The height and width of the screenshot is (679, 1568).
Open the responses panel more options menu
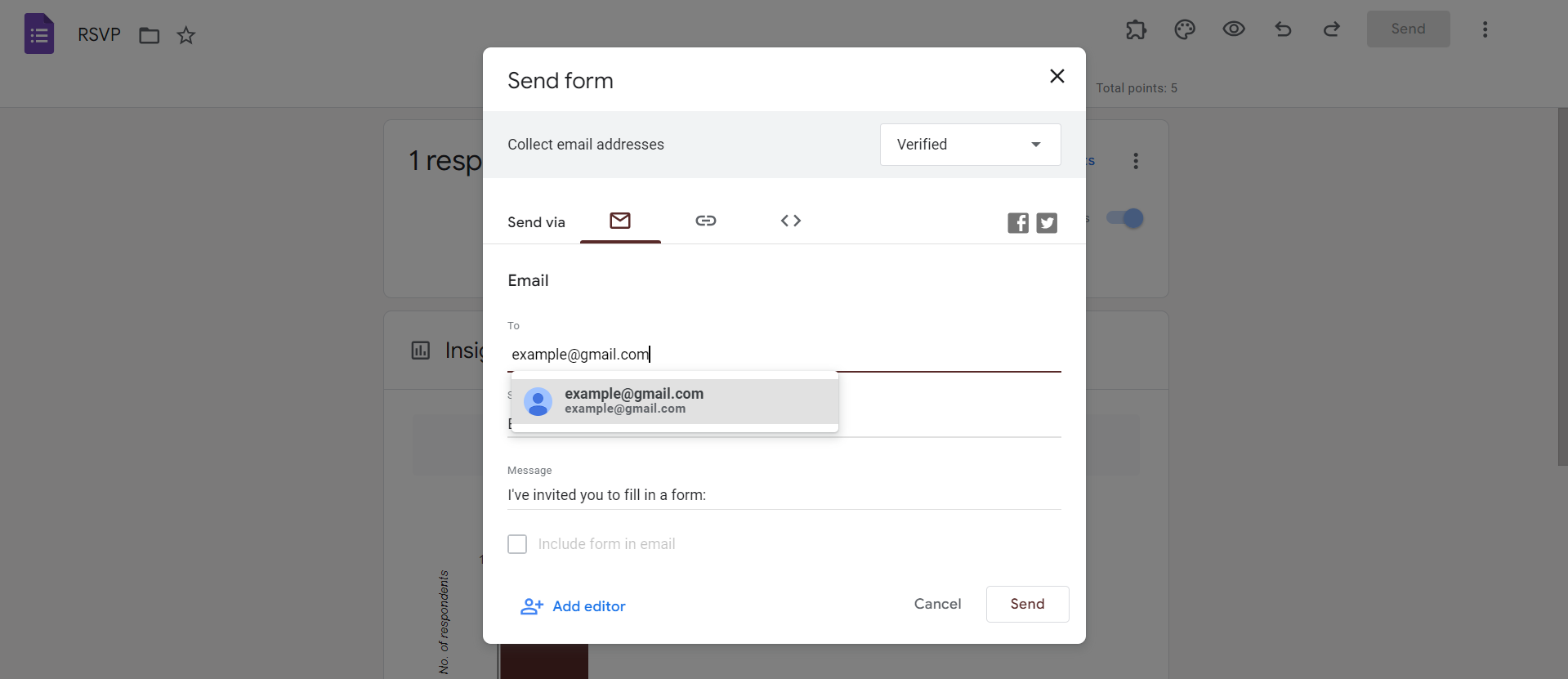coord(1136,161)
